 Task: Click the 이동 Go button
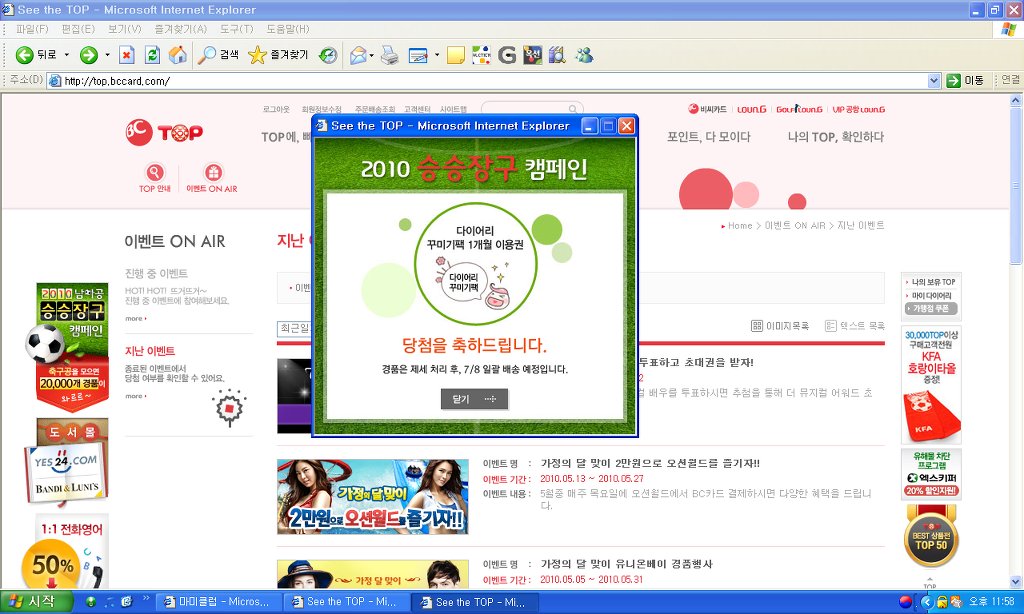pos(965,80)
